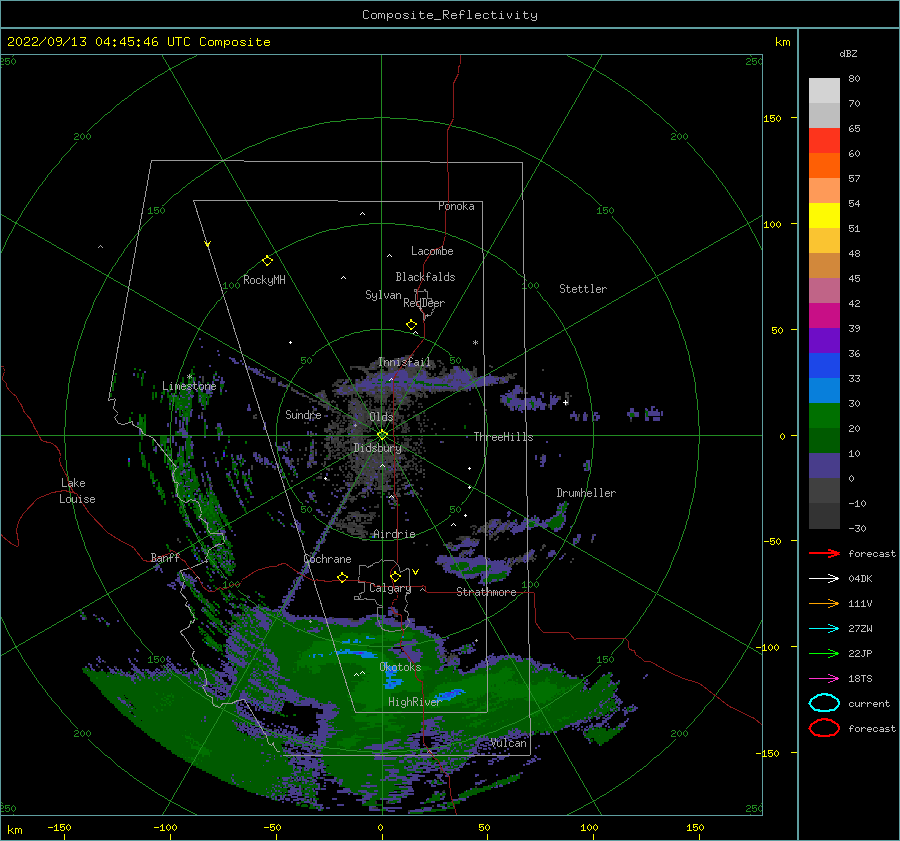Click the red forecast arrow in legend

click(x=824, y=553)
